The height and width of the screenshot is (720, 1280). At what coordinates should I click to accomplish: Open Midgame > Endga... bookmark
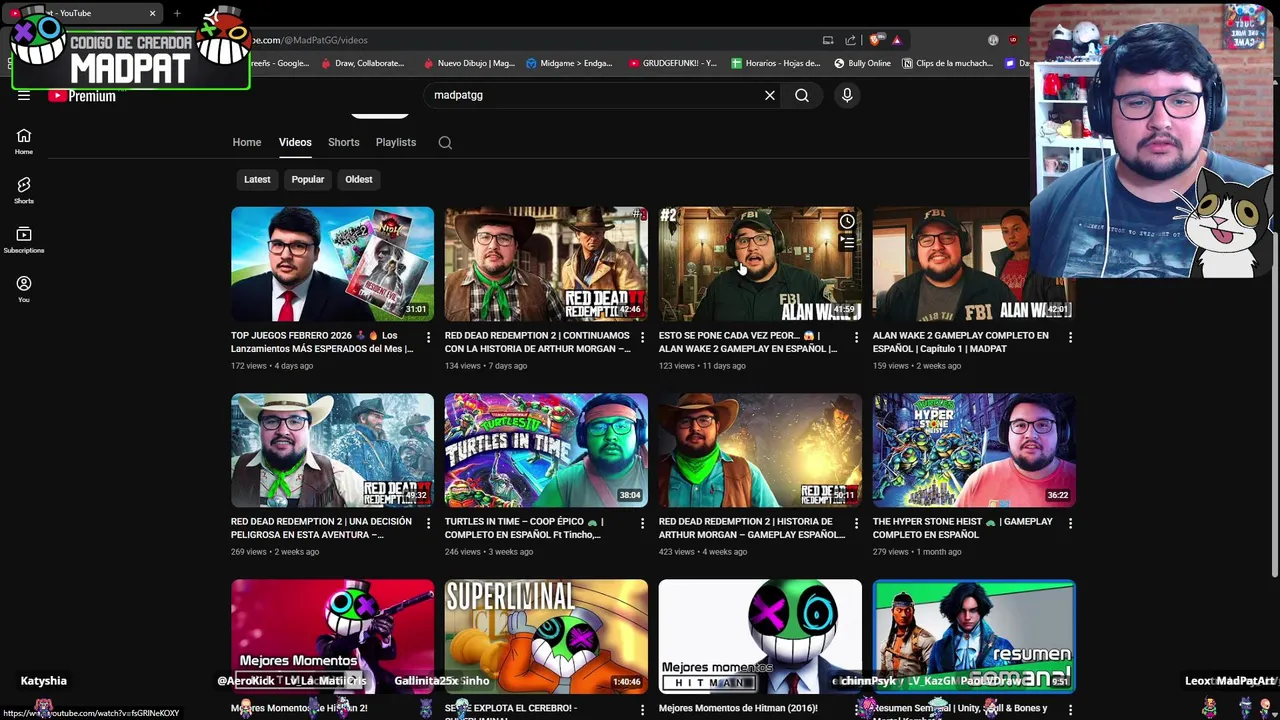point(569,63)
